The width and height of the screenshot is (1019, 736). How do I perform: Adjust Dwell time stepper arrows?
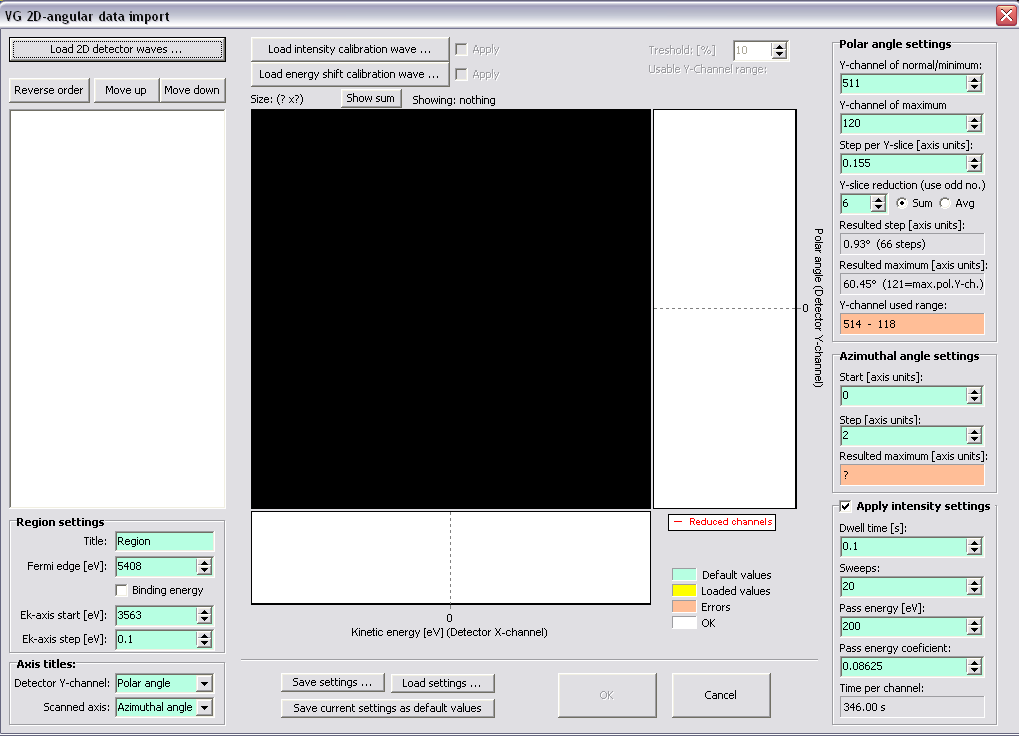tap(974, 546)
